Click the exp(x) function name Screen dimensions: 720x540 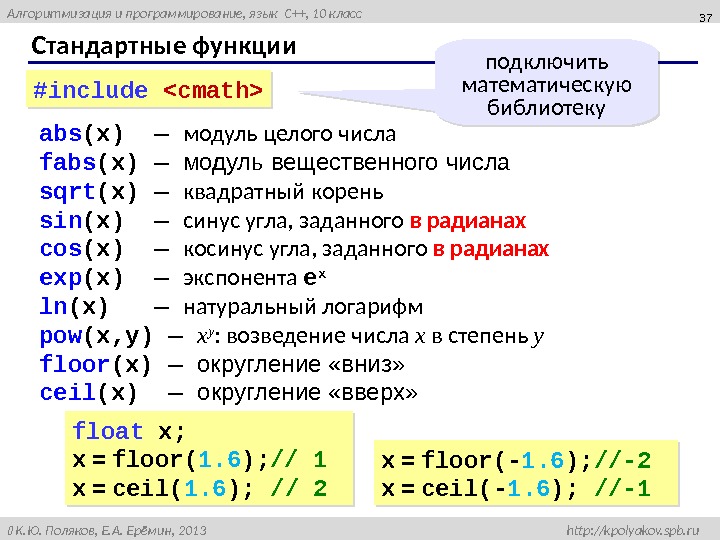pos(81,278)
